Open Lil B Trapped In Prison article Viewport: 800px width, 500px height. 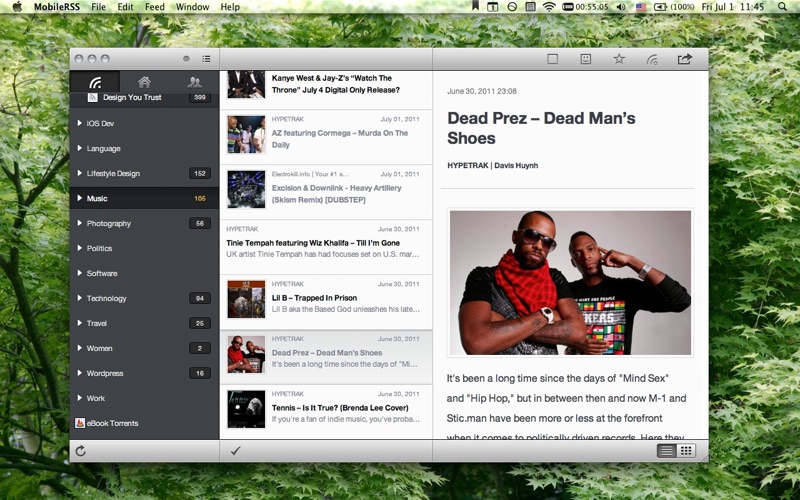(326, 302)
